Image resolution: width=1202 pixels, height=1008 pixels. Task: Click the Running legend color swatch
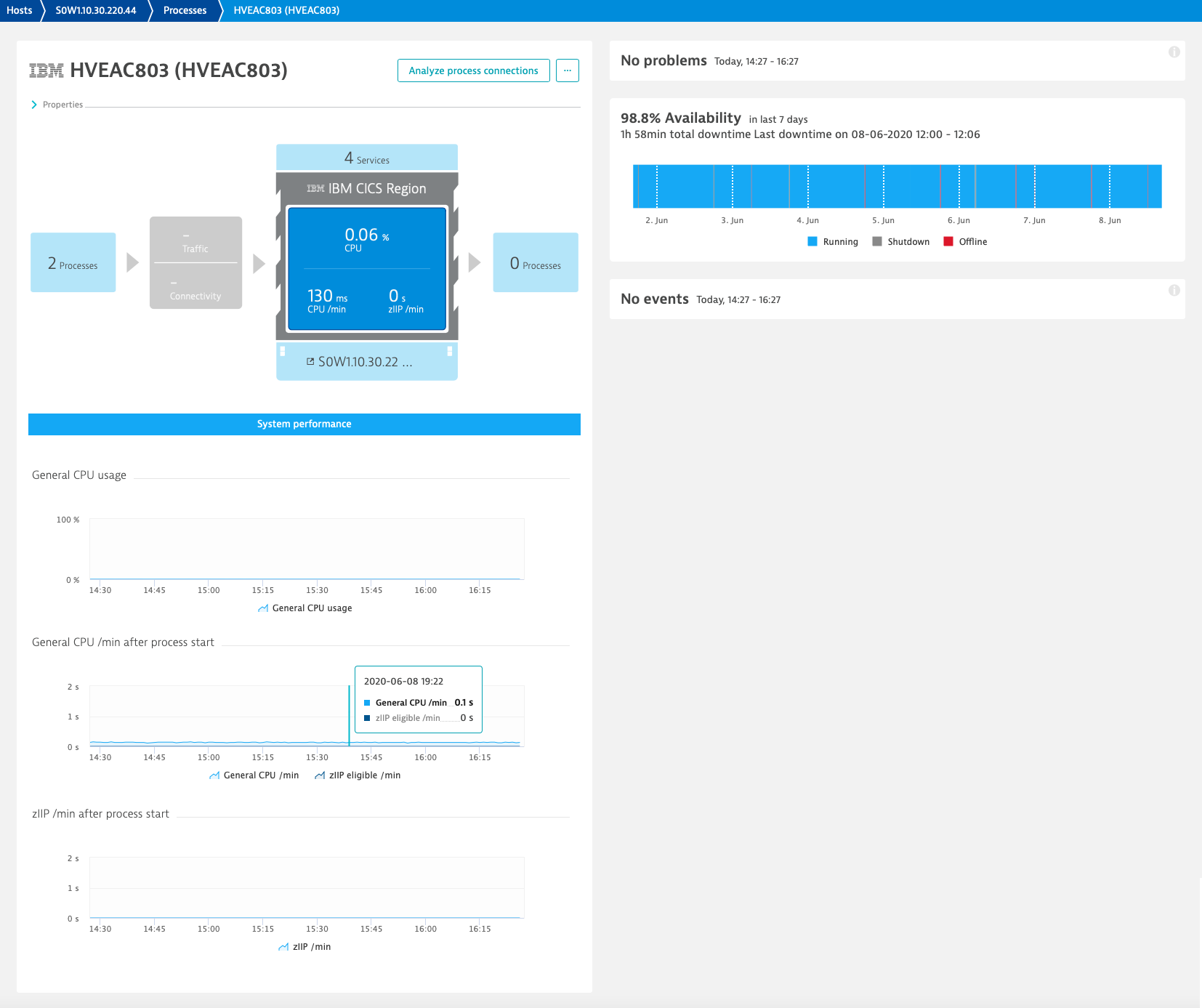[812, 241]
